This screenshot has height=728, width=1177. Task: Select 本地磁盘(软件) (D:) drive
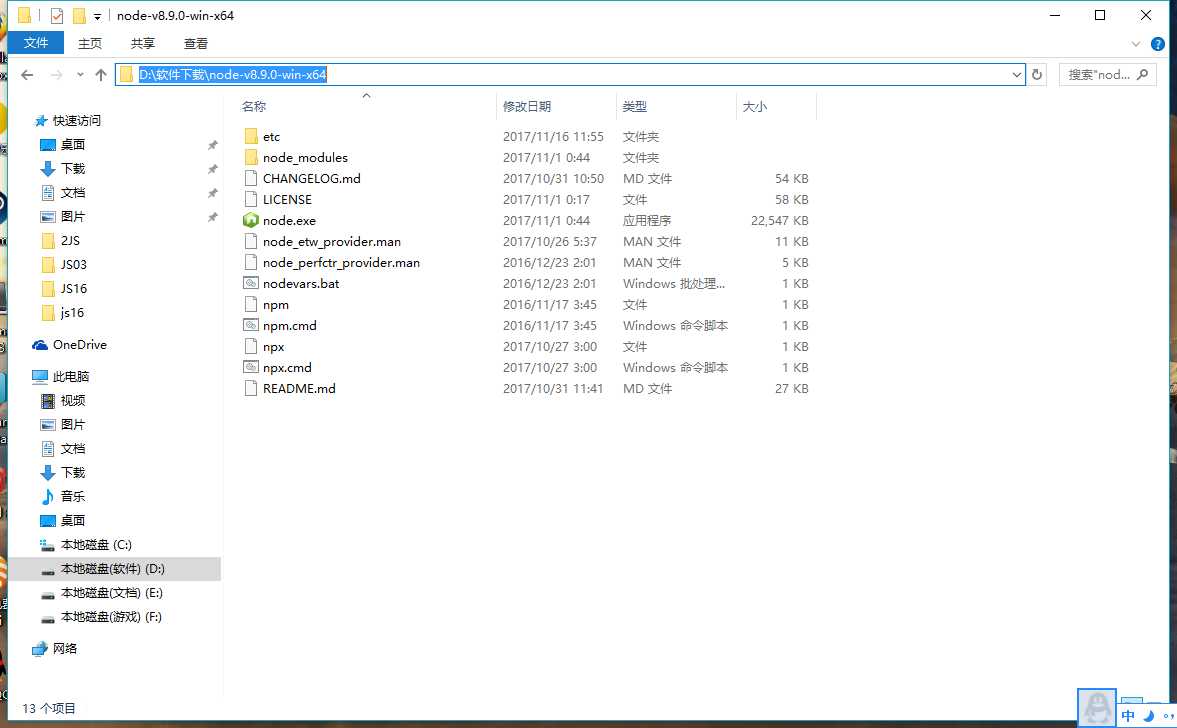coord(114,569)
